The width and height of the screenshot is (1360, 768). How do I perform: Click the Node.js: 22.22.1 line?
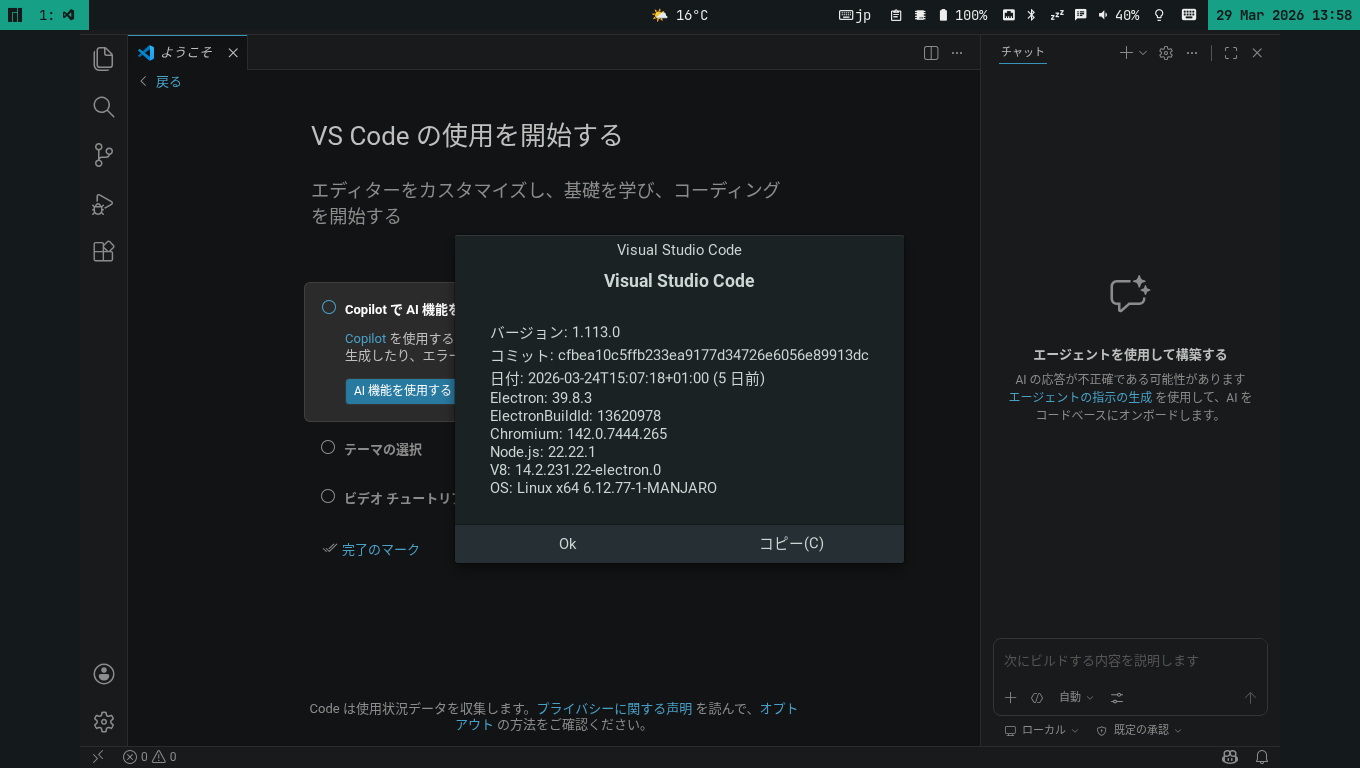point(542,452)
